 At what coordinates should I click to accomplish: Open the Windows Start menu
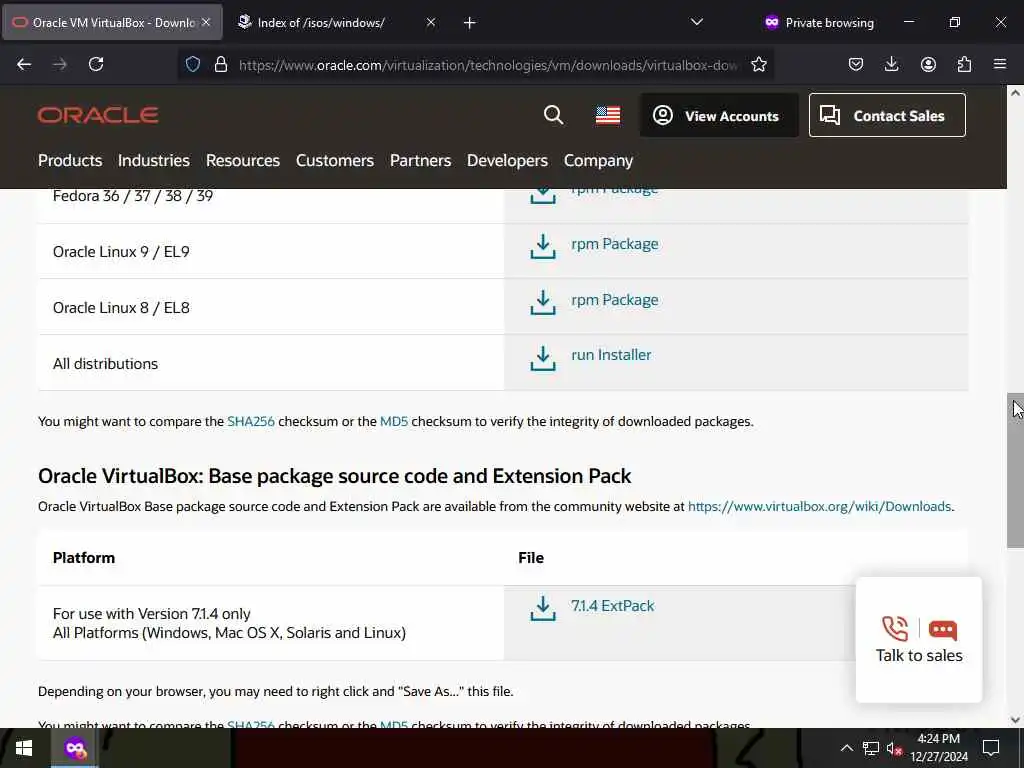[x=24, y=748]
